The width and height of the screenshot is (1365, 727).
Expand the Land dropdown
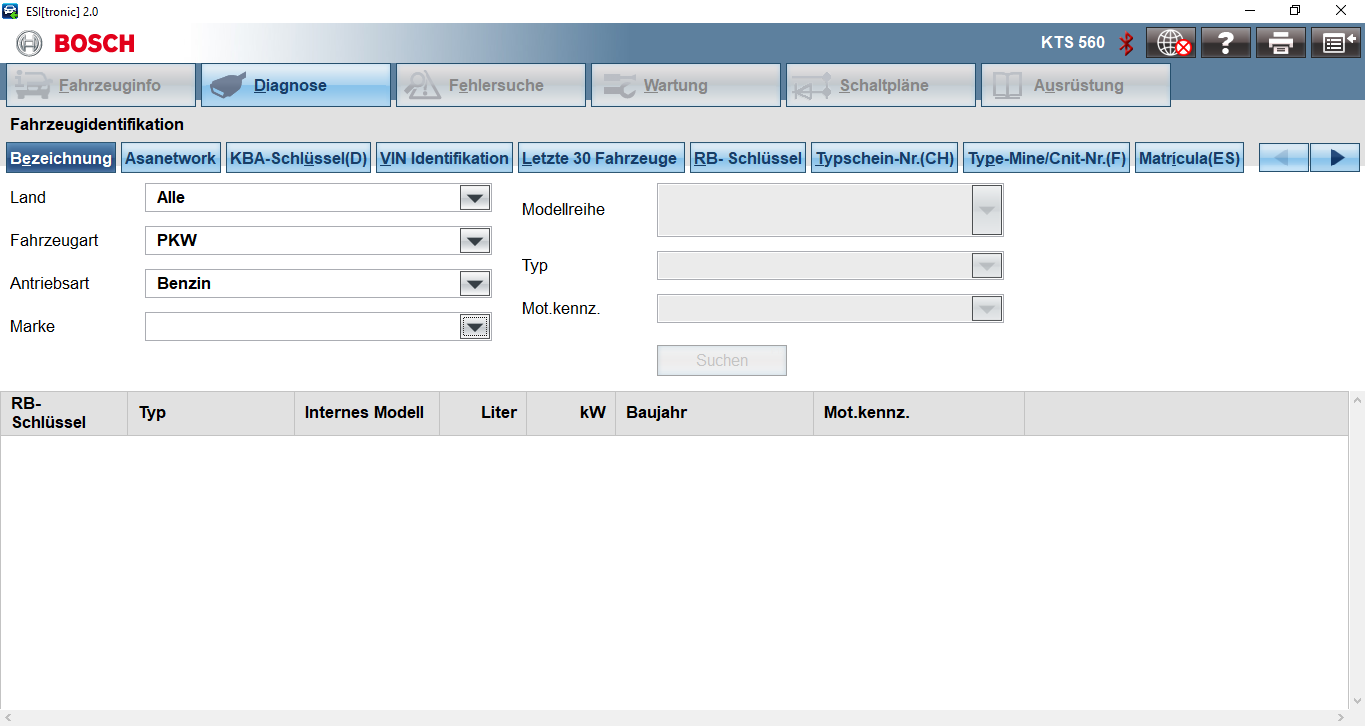[474, 198]
